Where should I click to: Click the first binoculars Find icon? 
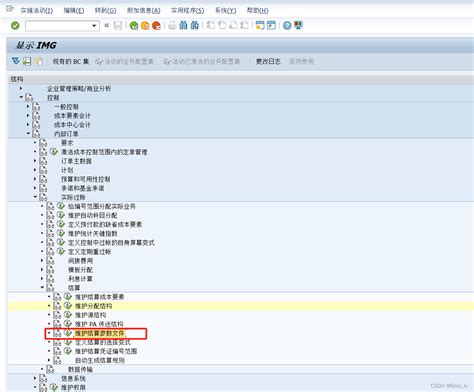click(183, 25)
